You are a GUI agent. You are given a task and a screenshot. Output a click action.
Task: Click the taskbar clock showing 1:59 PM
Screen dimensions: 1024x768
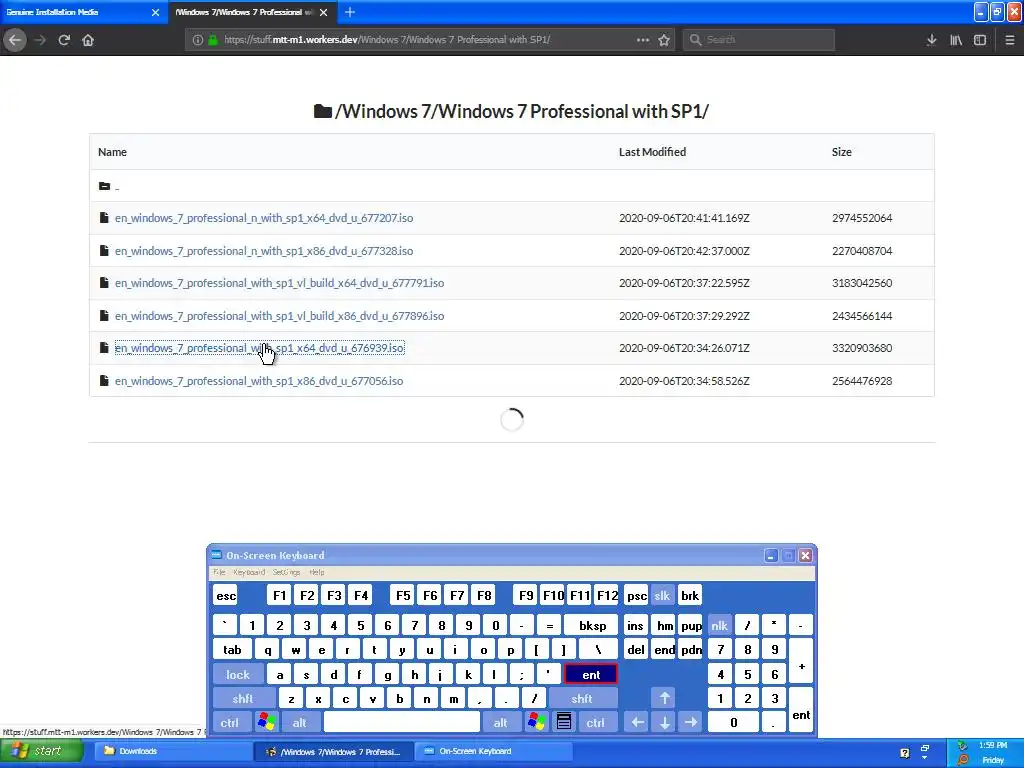993,745
